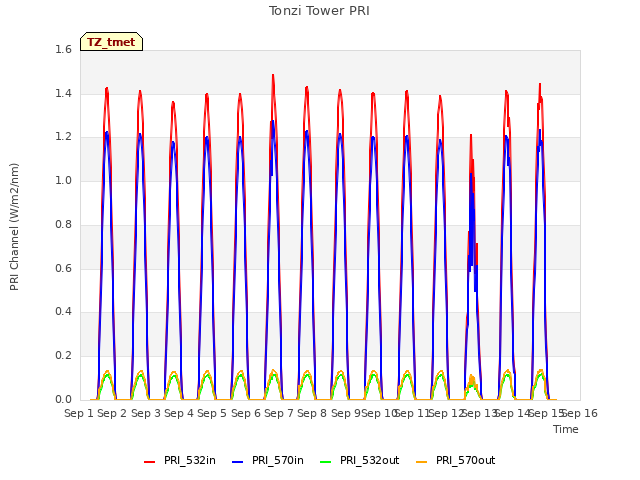Click the TZ_tmet annotation label
The width and height of the screenshot is (640, 480).
coord(111,42)
